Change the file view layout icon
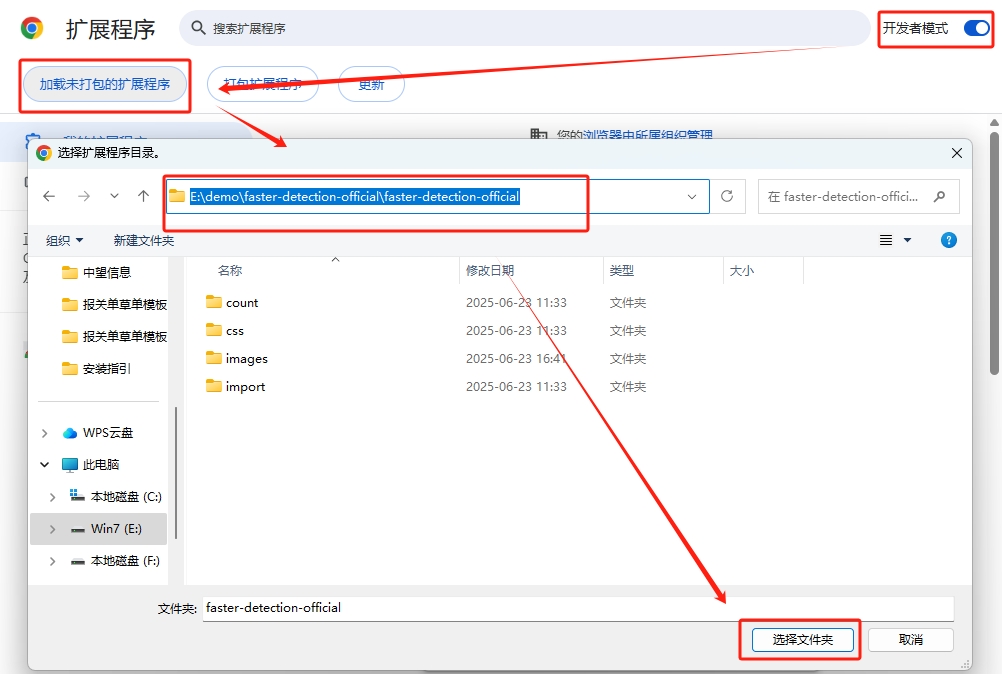Screen dimensions: 1002x674 point(886,240)
